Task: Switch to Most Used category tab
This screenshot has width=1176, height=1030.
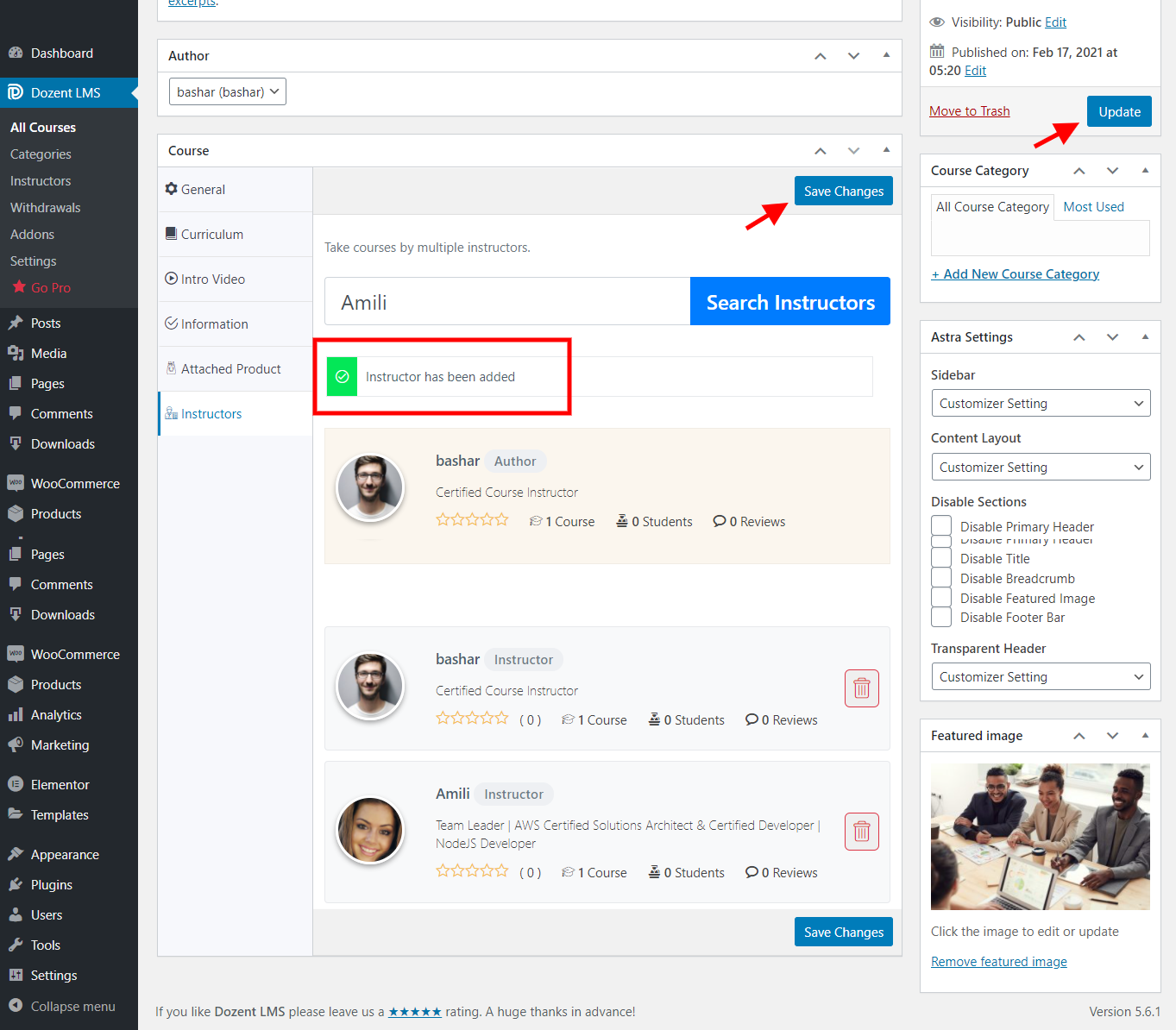Action: pos(1093,207)
